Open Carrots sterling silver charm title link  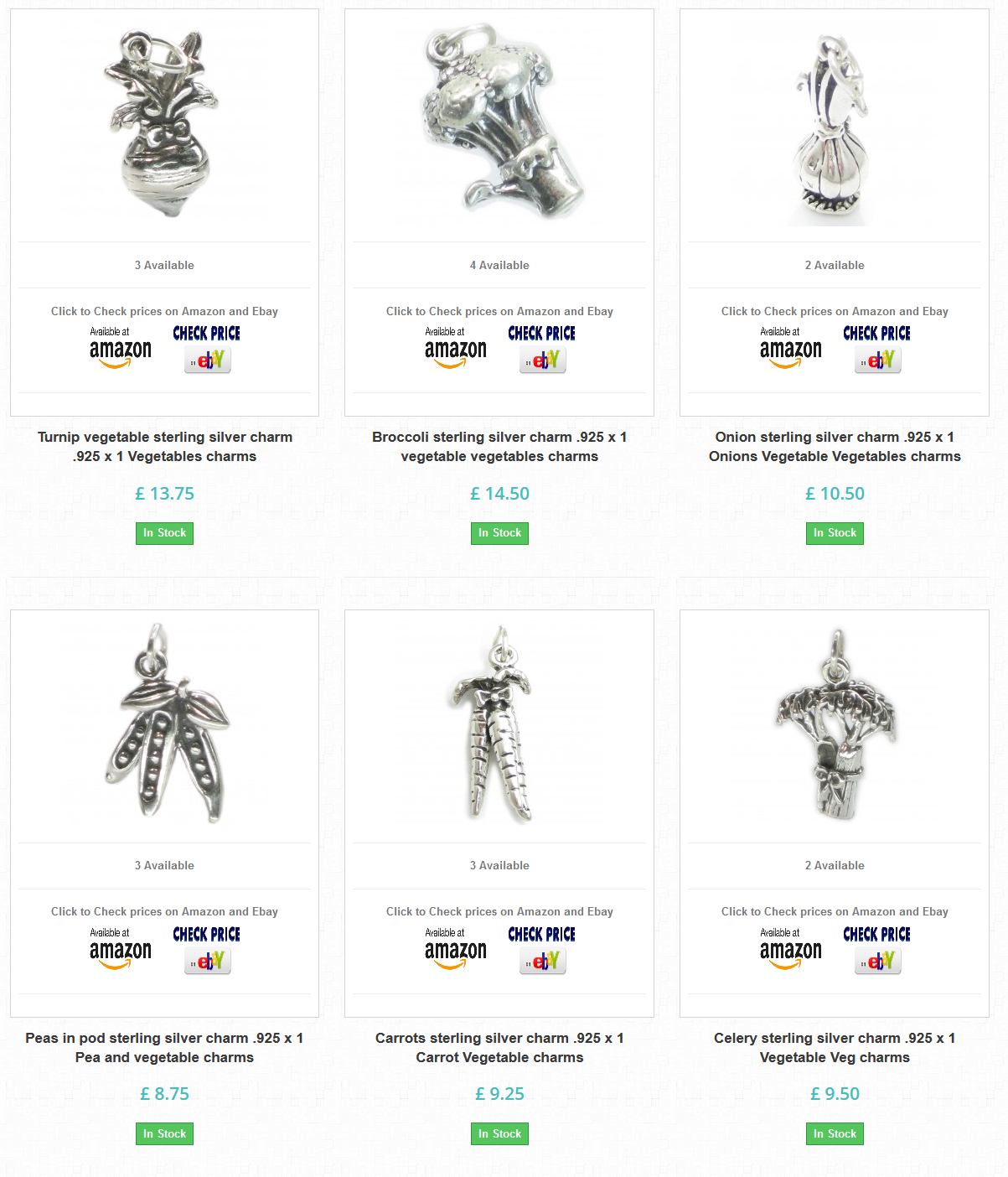pyautogui.click(x=499, y=1048)
